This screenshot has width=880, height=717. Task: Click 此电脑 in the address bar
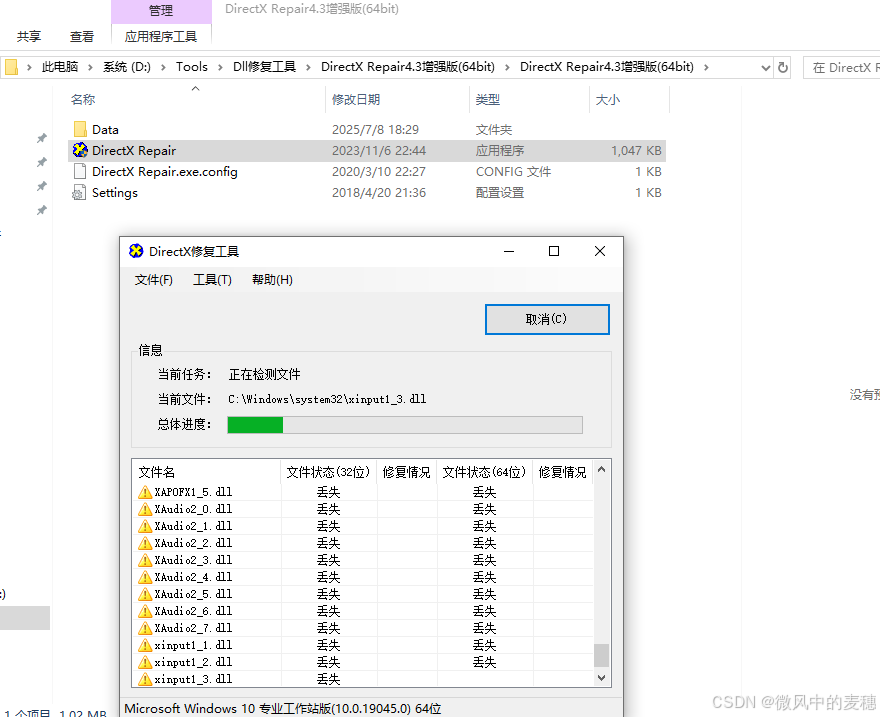60,67
